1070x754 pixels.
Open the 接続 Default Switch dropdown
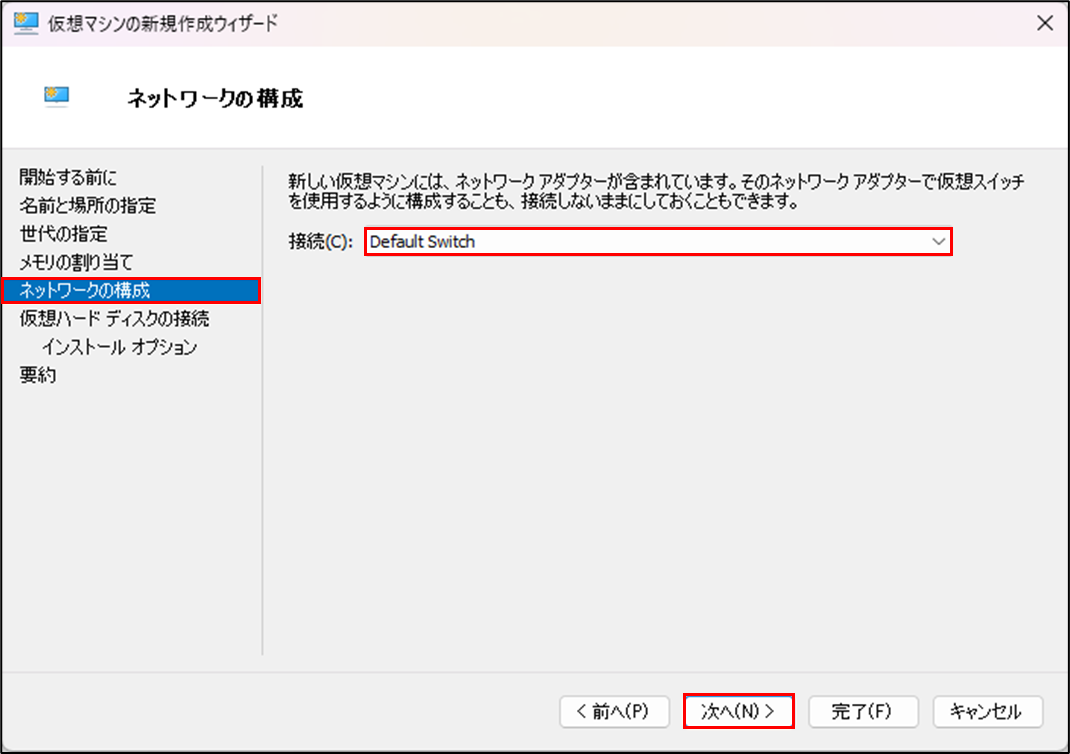pyautogui.click(x=658, y=242)
